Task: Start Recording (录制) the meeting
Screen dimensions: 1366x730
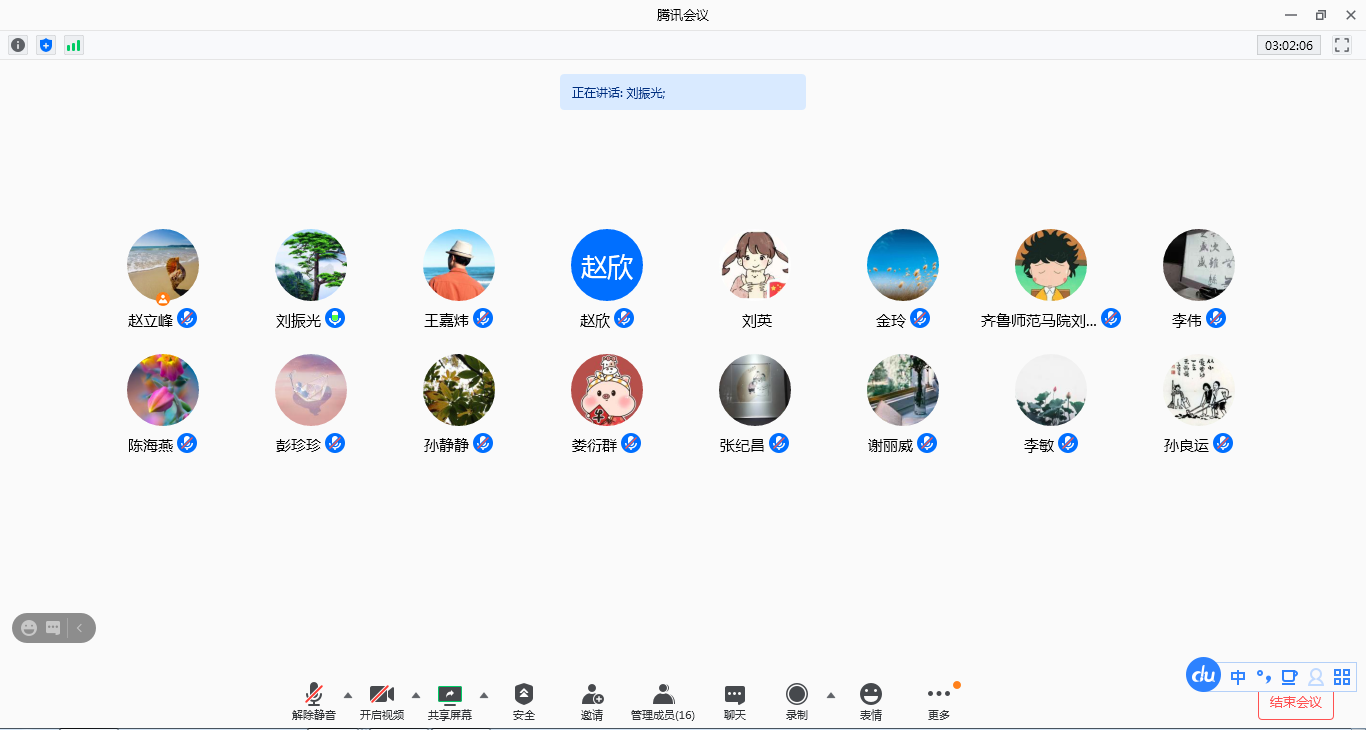Action: (796, 701)
